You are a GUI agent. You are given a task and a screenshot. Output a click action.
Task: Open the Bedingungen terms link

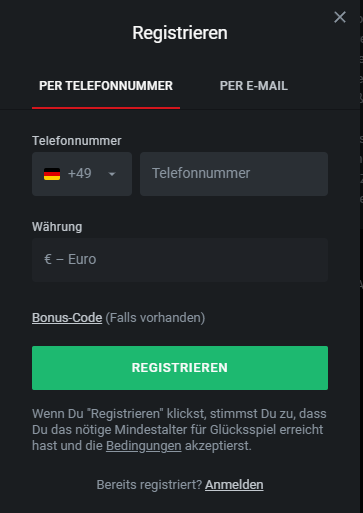point(144,446)
